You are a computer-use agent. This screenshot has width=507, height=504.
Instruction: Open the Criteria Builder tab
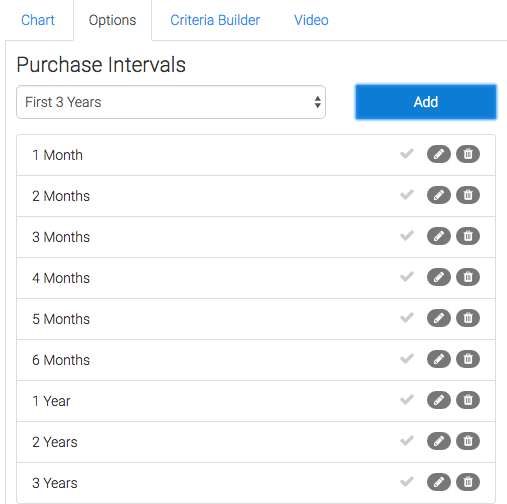(x=215, y=20)
